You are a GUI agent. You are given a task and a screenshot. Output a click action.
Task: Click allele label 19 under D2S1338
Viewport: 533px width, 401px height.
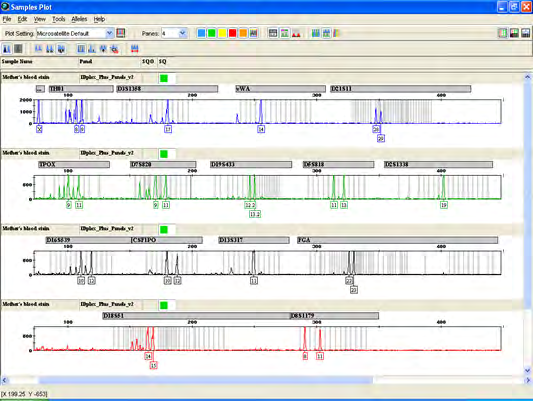click(444, 205)
